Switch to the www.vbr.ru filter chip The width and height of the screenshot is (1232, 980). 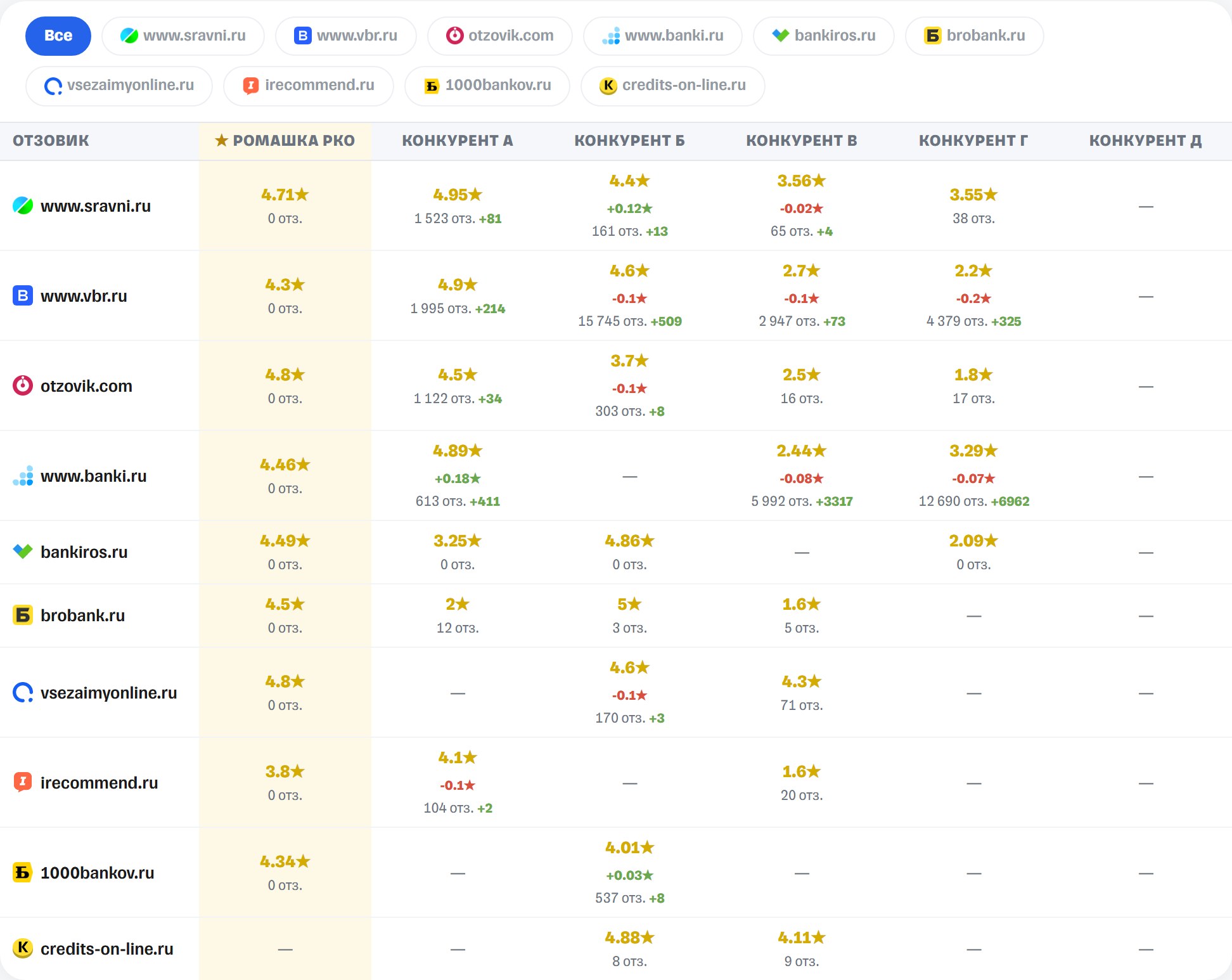tap(346, 35)
